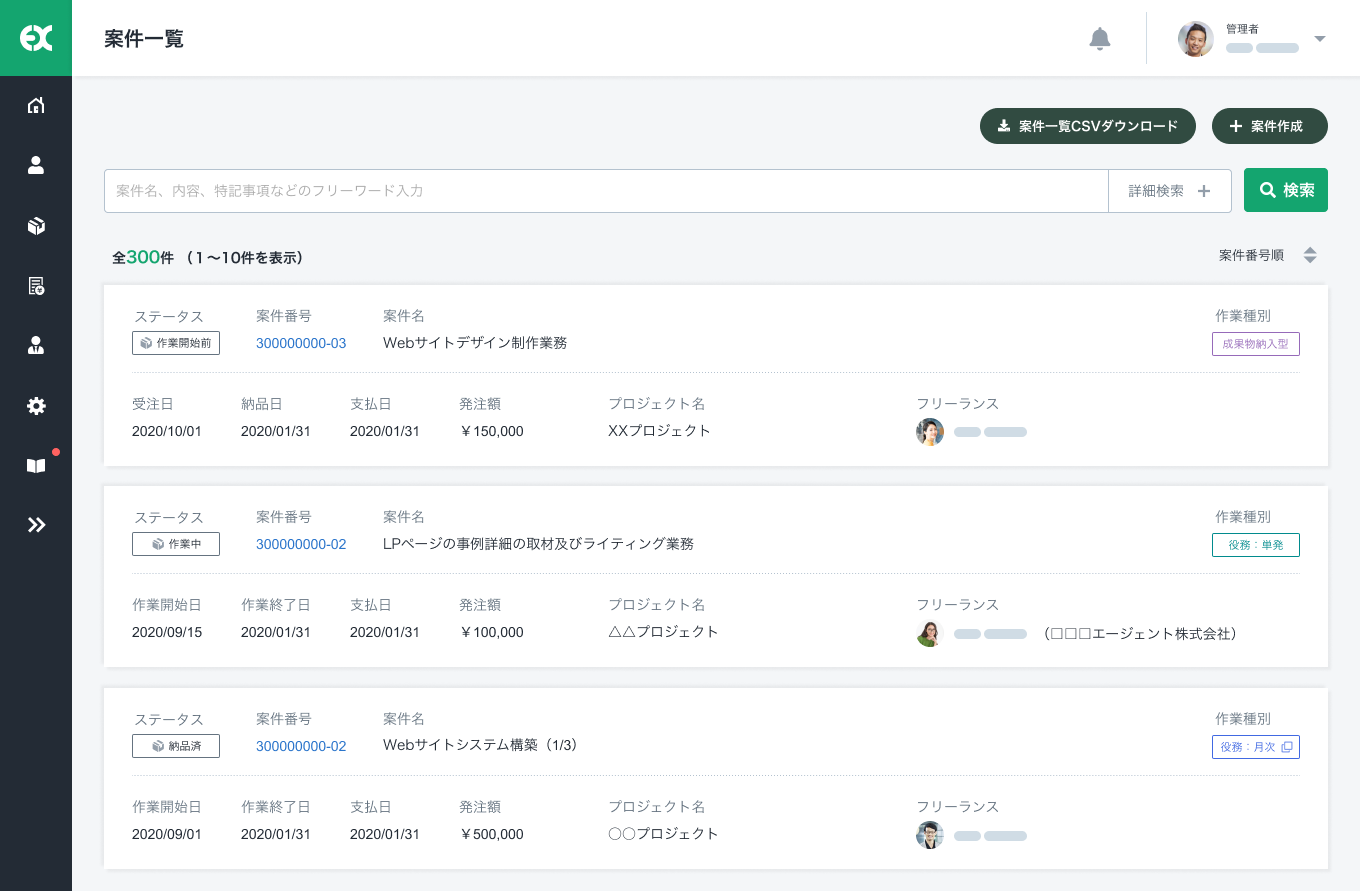Click the book icon with red dot
1360x891 pixels.
(x=36, y=466)
